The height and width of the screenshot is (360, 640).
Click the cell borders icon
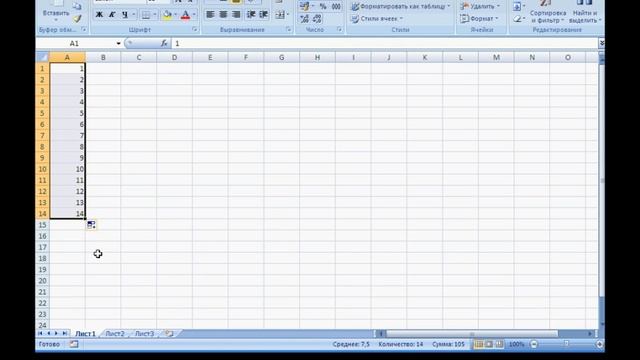pos(146,15)
